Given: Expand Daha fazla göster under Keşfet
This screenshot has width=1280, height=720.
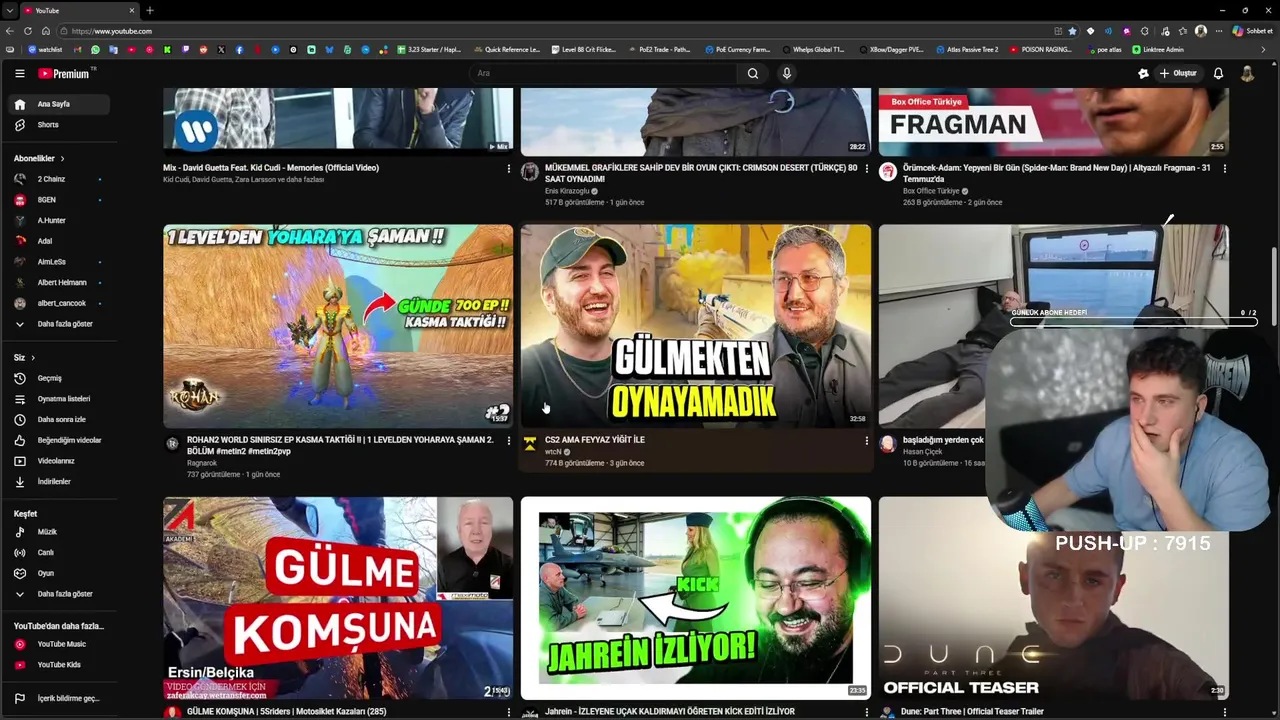Looking at the screenshot, I should tap(60, 594).
